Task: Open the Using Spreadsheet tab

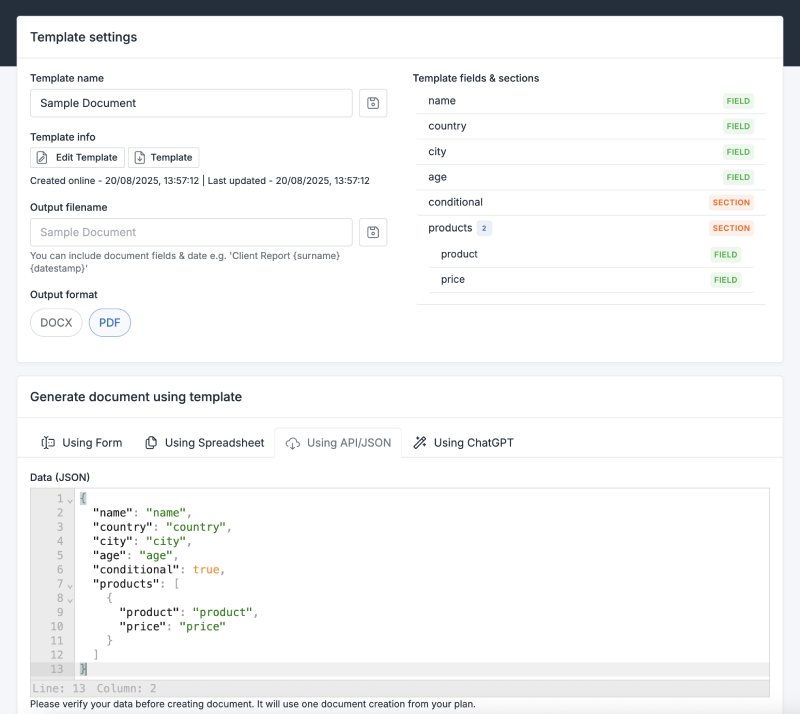Action: pyautogui.click(x=204, y=443)
